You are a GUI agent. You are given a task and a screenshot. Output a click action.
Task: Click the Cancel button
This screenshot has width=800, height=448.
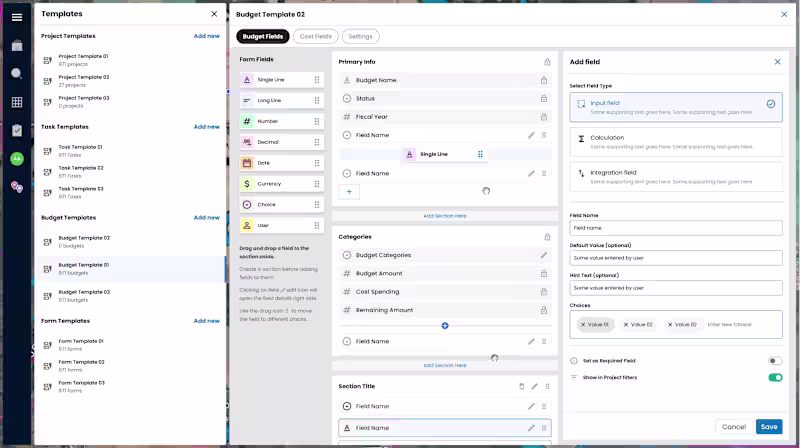click(734, 427)
